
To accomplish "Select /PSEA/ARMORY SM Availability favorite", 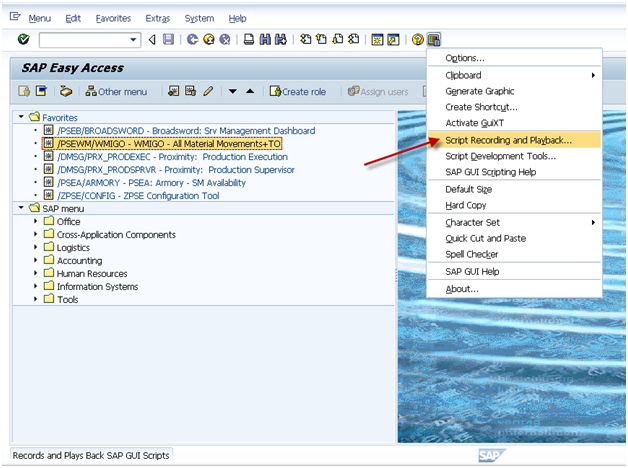I will pyautogui.click(x=151, y=183).
